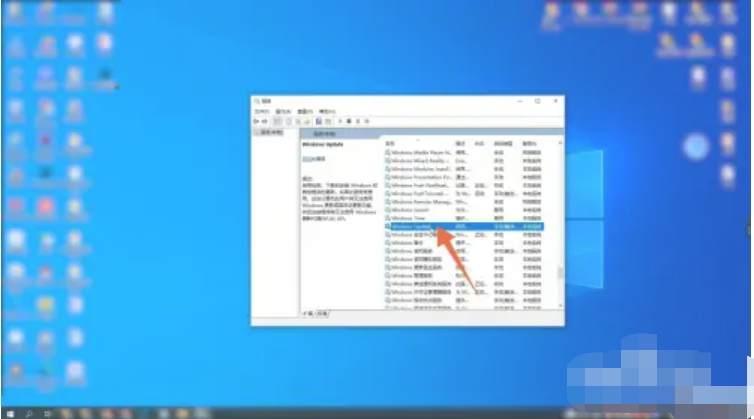
Task: Click the Back arrow in the toolbar
Action: [258, 120]
